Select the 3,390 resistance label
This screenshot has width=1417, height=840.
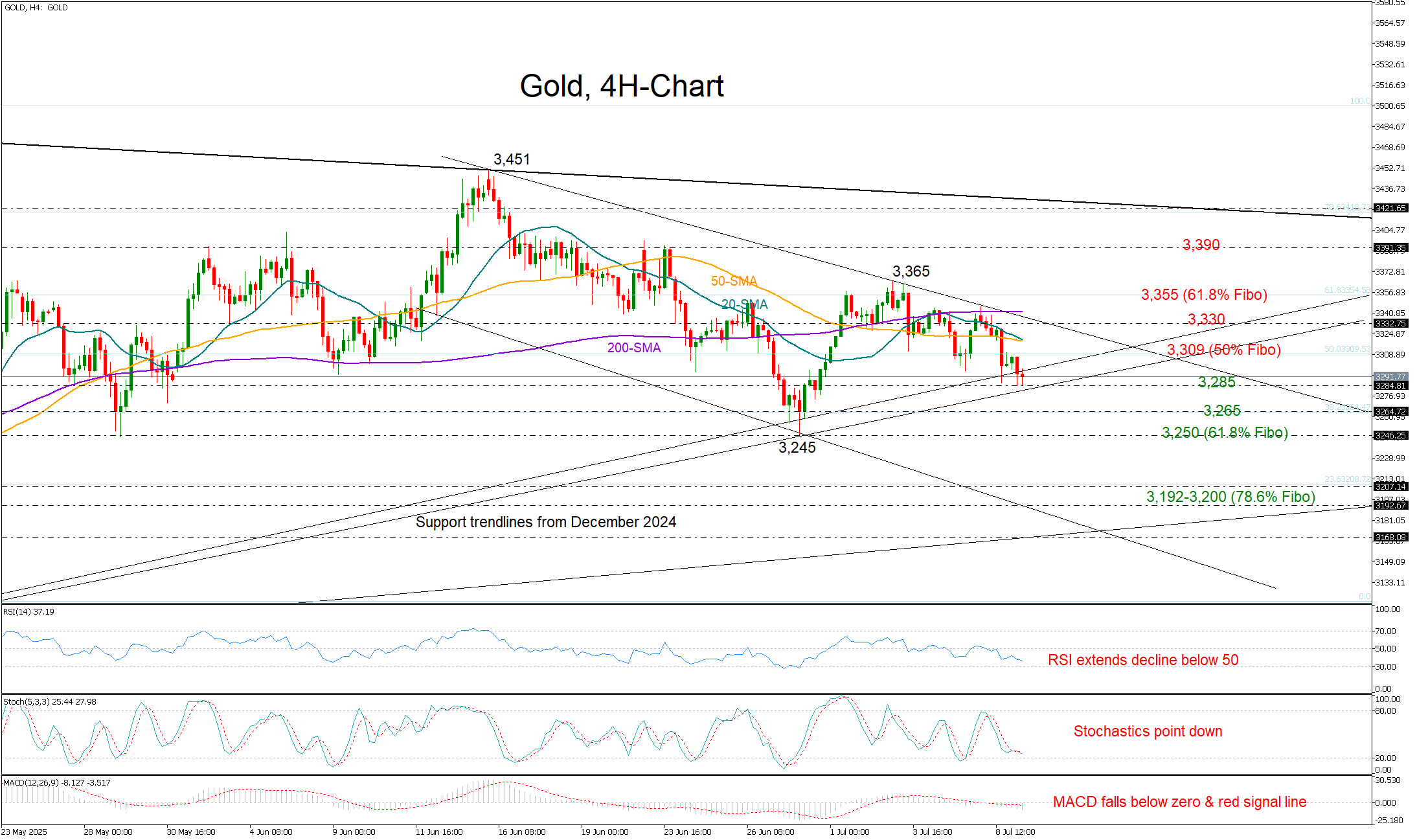pyautogui.click(x=1201, y=245)
